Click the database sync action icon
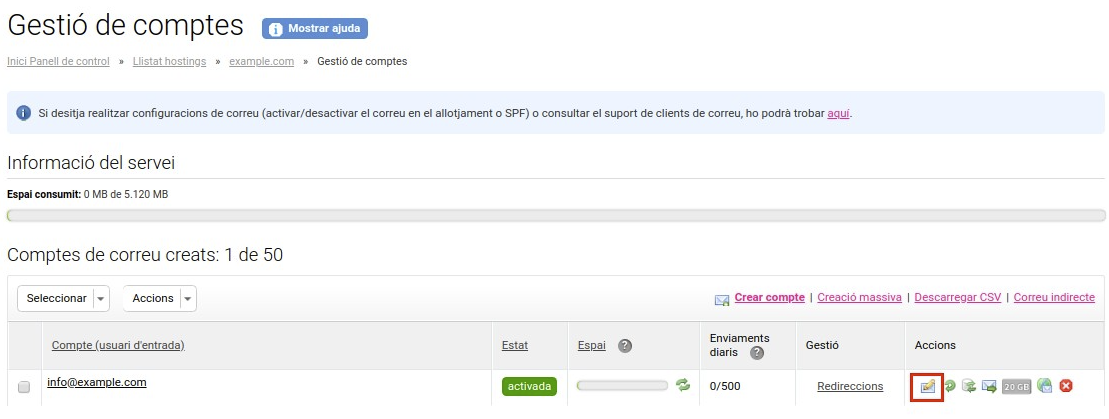1109x419 pixels. (969, 386)
